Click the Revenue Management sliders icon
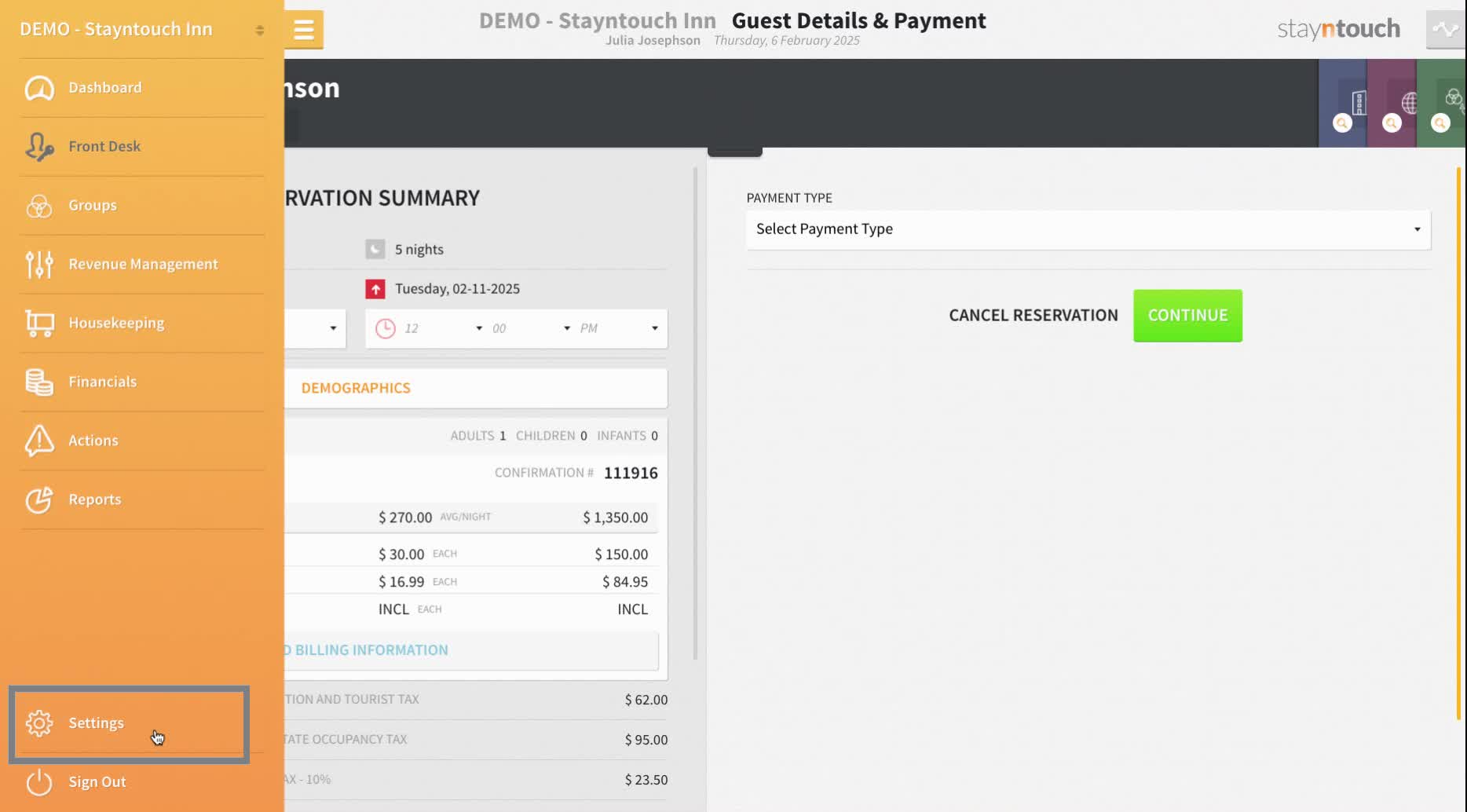The width and height of the screenshot is (1467, 812). click(x=39, y=265)
